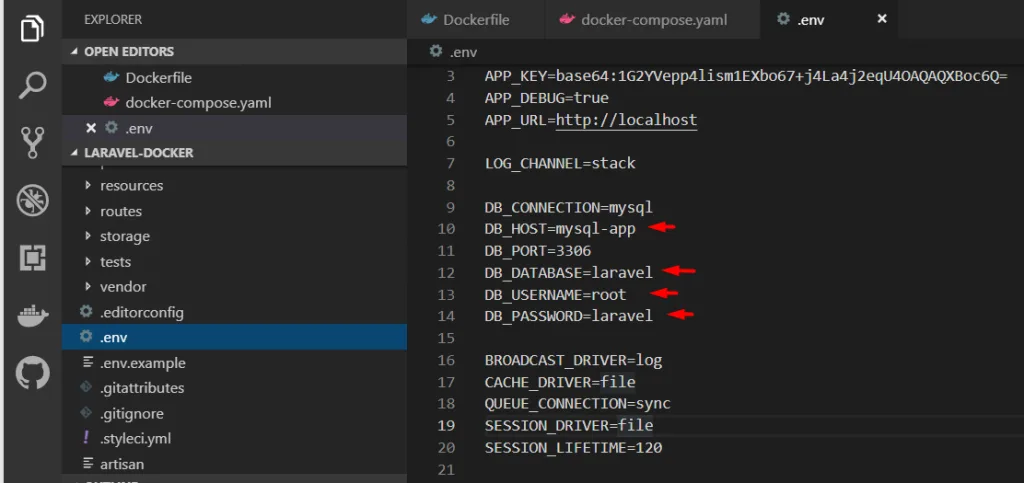Open the Search view in activity bar
The image size is (1024, 483).
point(33,85)
